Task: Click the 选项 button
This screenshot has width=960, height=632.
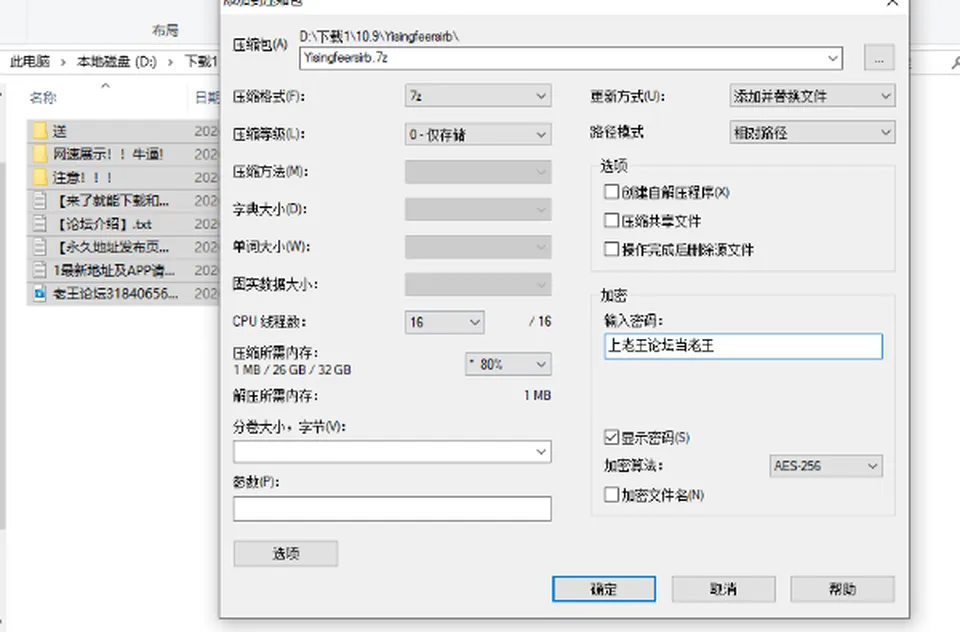Action: pos(285,554)
